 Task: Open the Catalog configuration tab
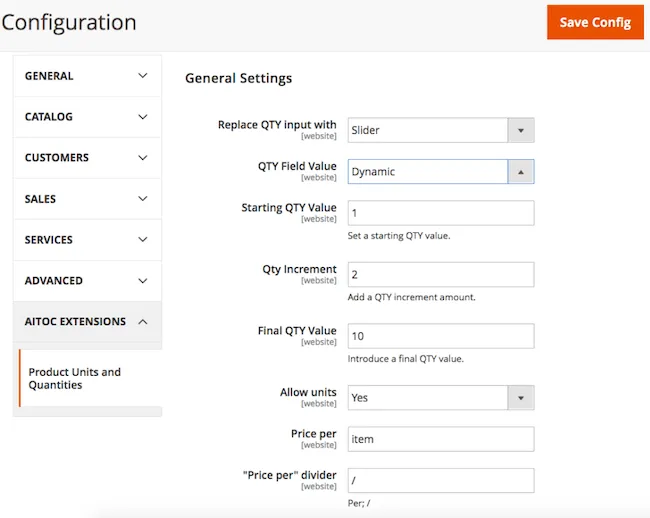[49, 117]
